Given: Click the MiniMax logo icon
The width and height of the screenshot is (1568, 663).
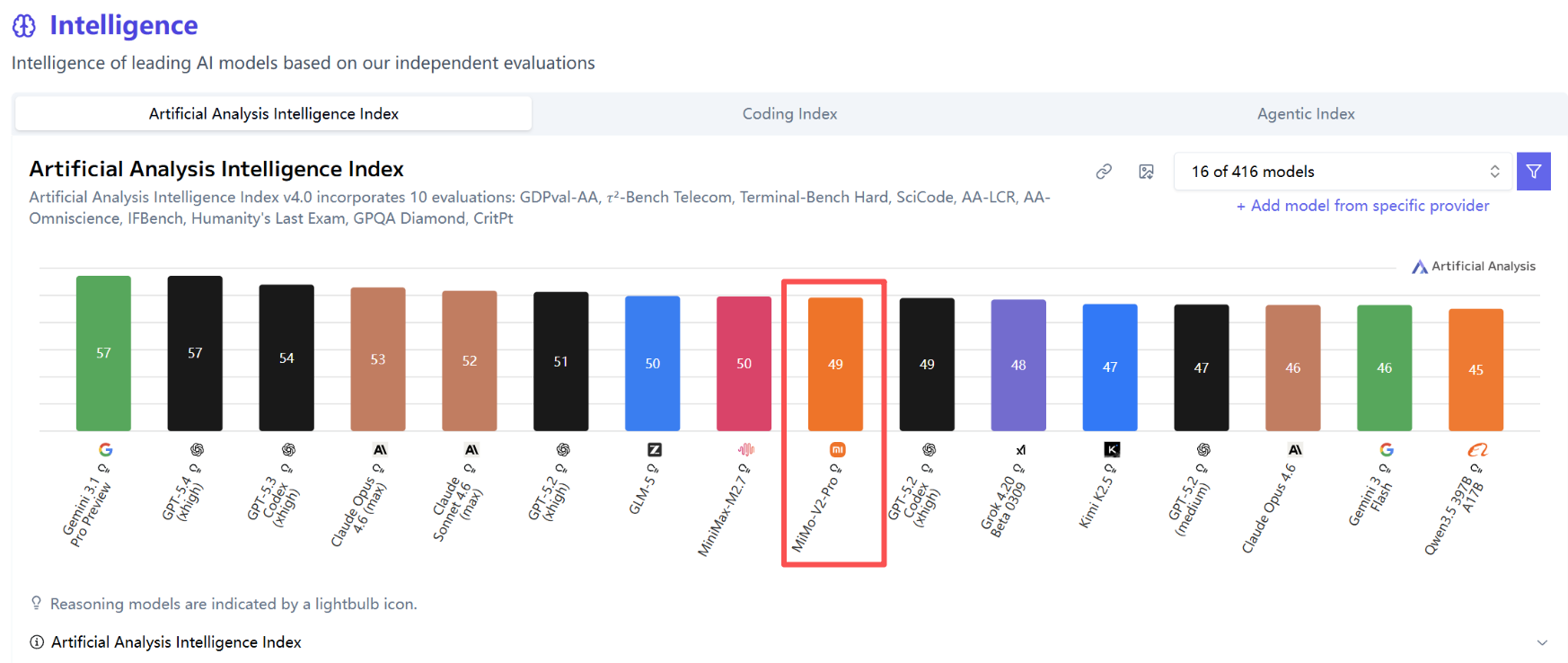Looking at the screenshot, I should pos(746,449).
